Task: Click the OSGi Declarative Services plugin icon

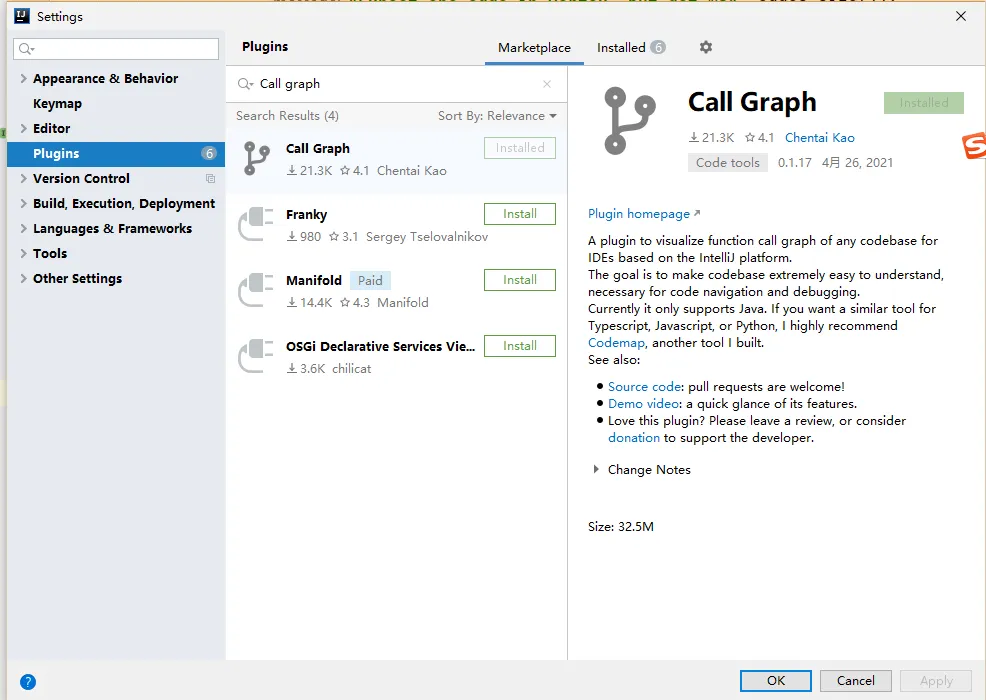Action: coord(256,356)
